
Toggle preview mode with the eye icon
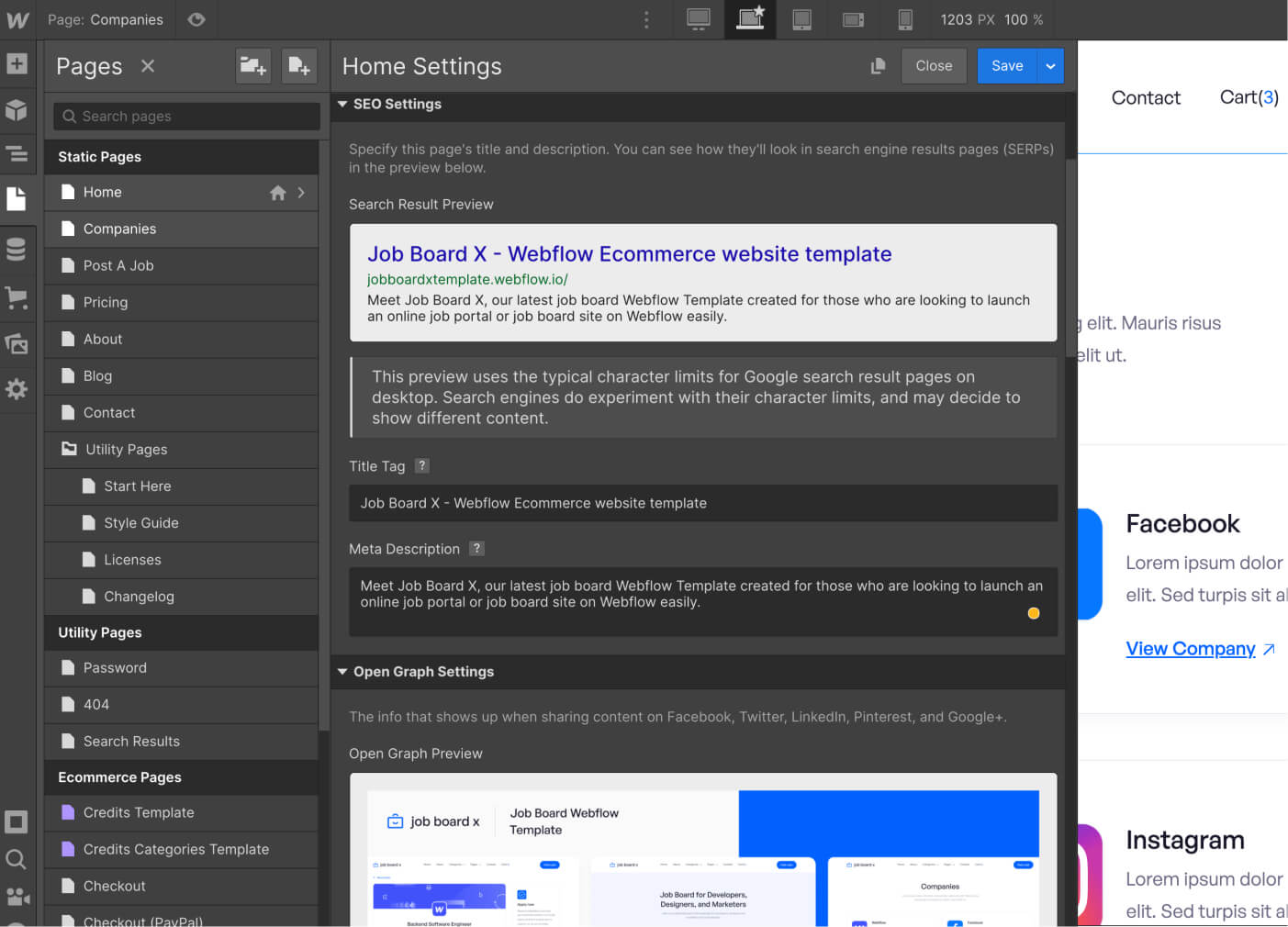[x=196, y=19]
